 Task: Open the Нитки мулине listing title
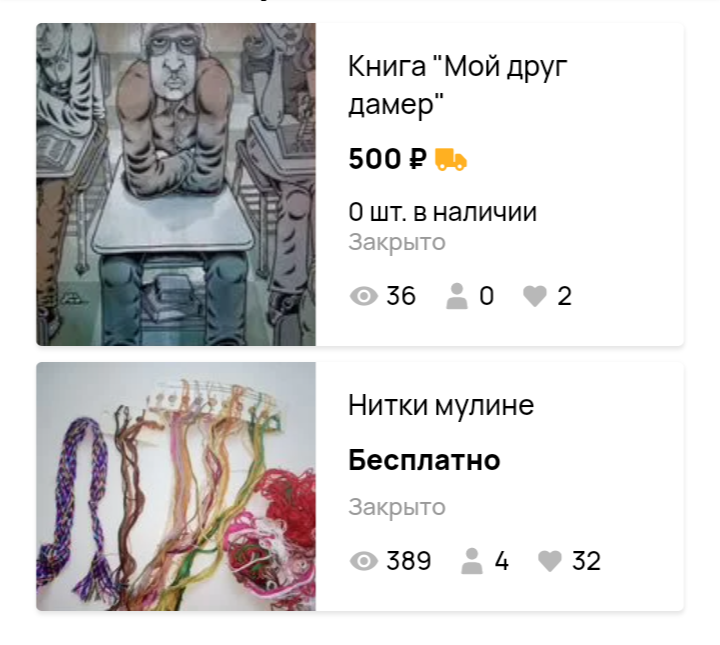(x=441, y=405)
